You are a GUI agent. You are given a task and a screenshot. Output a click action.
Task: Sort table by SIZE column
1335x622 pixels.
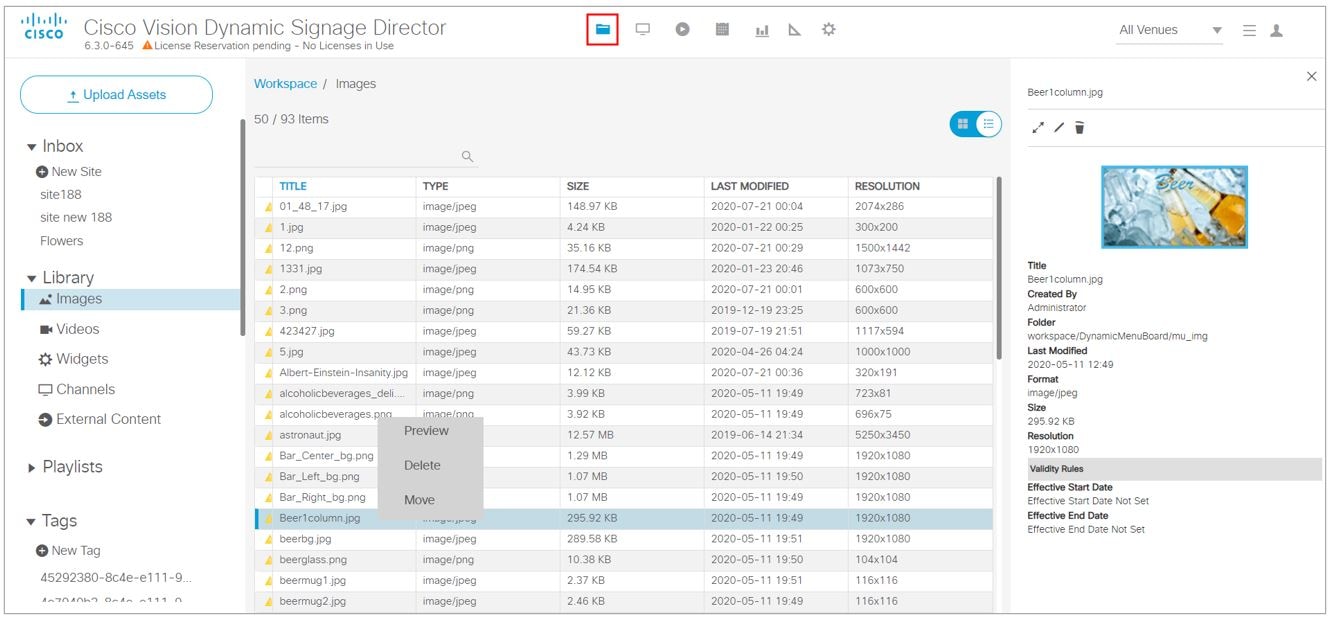(x=578, y=186)
